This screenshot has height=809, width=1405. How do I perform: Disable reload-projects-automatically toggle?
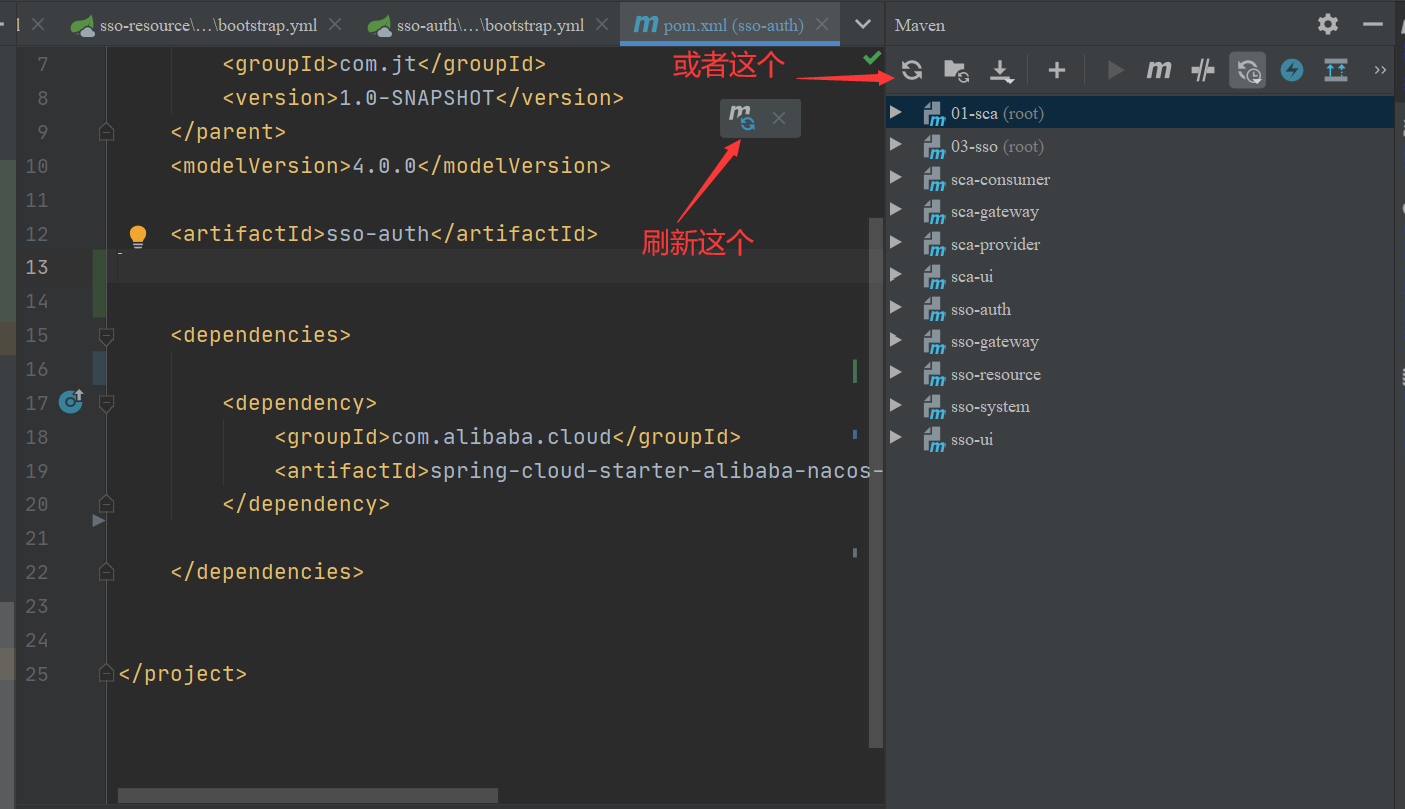click(x=1247, y=70)
